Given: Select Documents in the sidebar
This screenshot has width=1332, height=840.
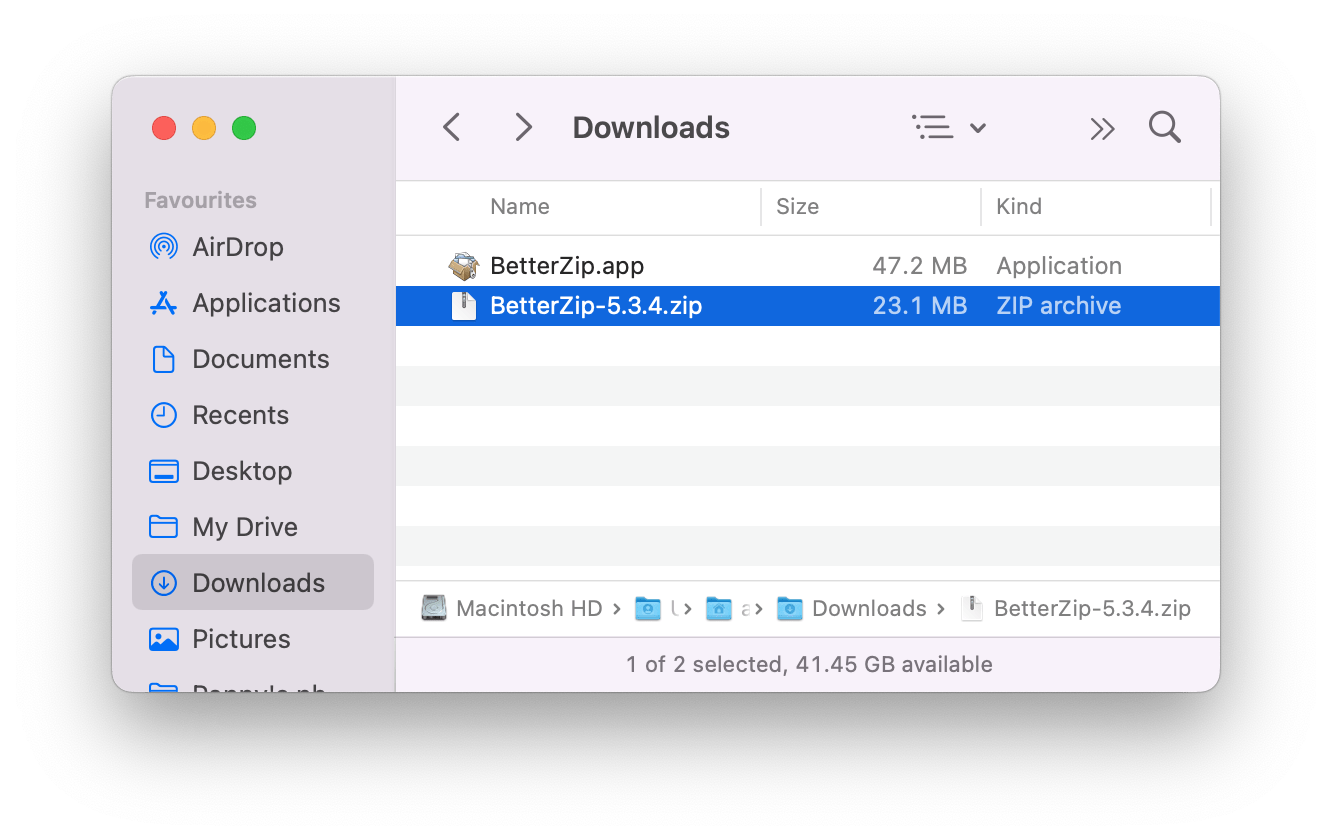Looking at the screenshot, I should coord(261,359).
